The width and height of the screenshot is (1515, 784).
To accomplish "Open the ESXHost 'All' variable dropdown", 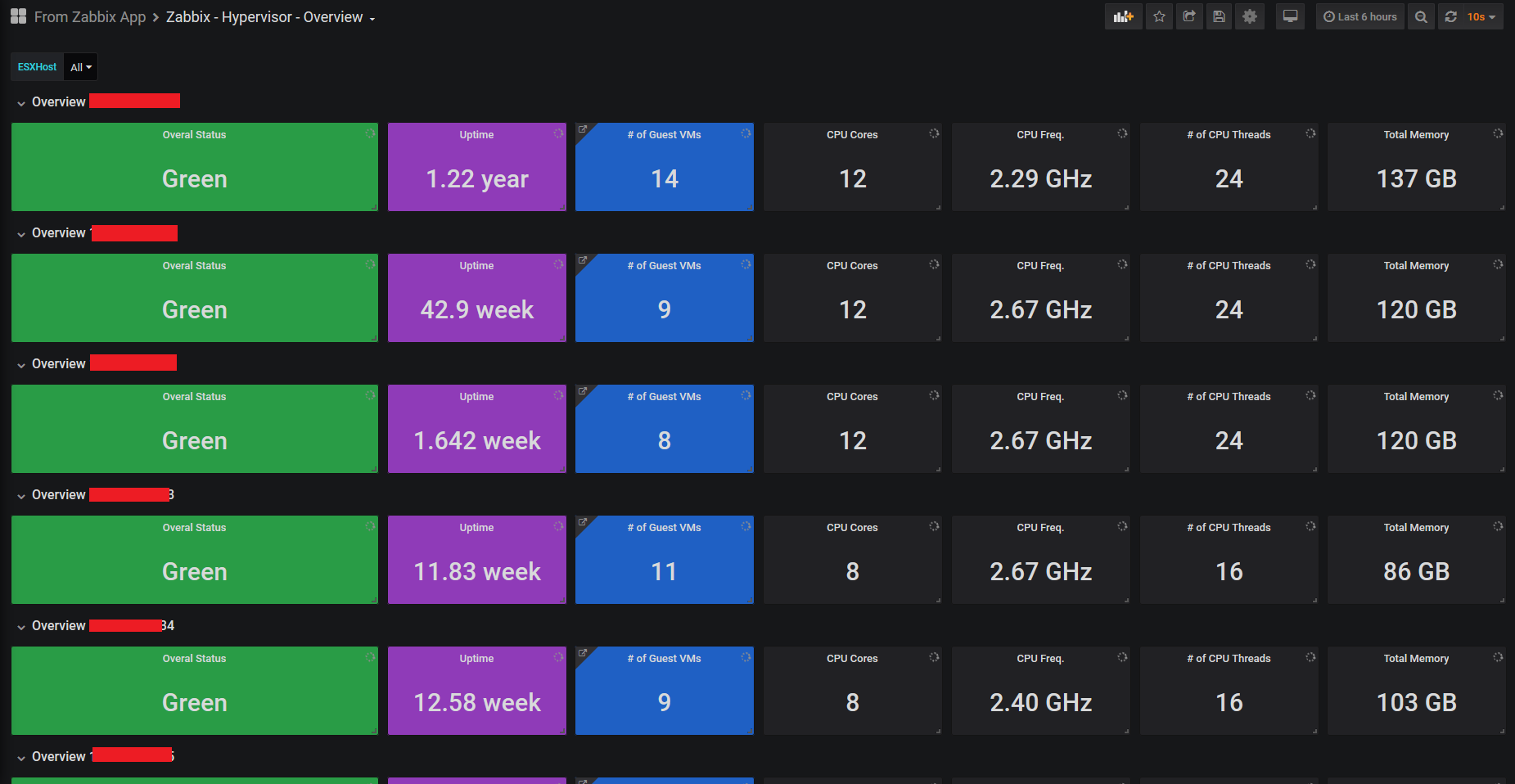I will coord(80,67).
